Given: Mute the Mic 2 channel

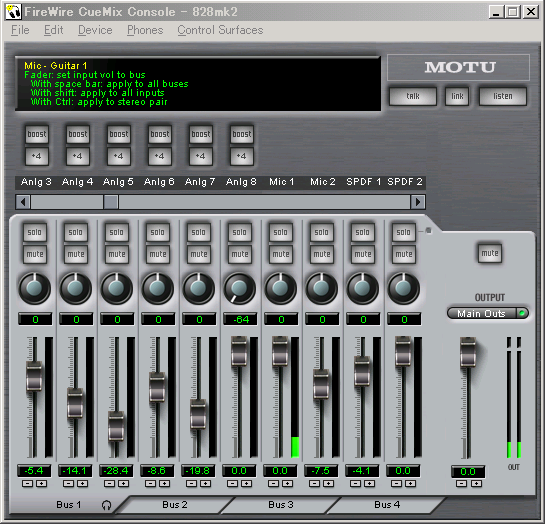Looking at the screenshot, I should pos(322,254).
